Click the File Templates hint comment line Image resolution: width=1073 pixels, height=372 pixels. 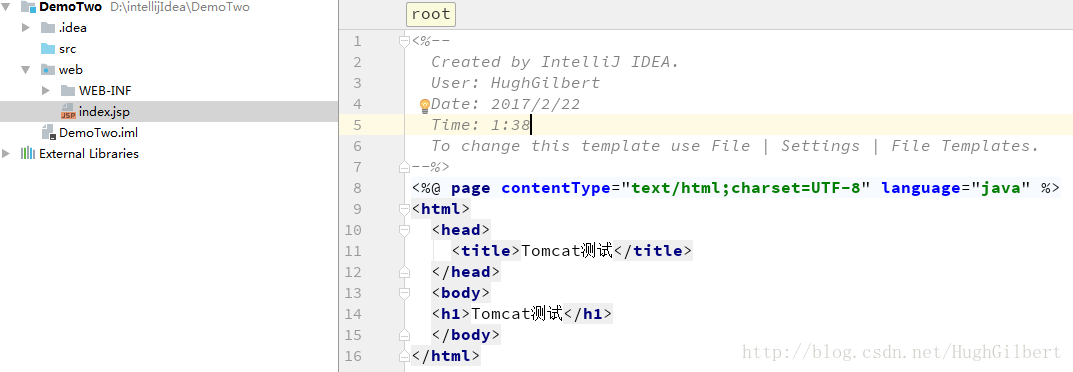[735, 146]
